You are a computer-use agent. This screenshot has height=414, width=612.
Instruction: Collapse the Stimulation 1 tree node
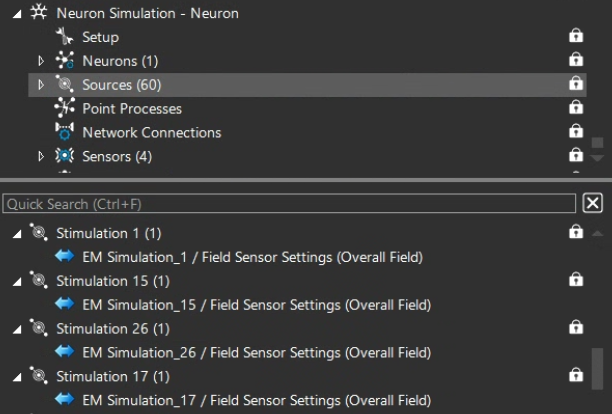click(x=16, y=234)
